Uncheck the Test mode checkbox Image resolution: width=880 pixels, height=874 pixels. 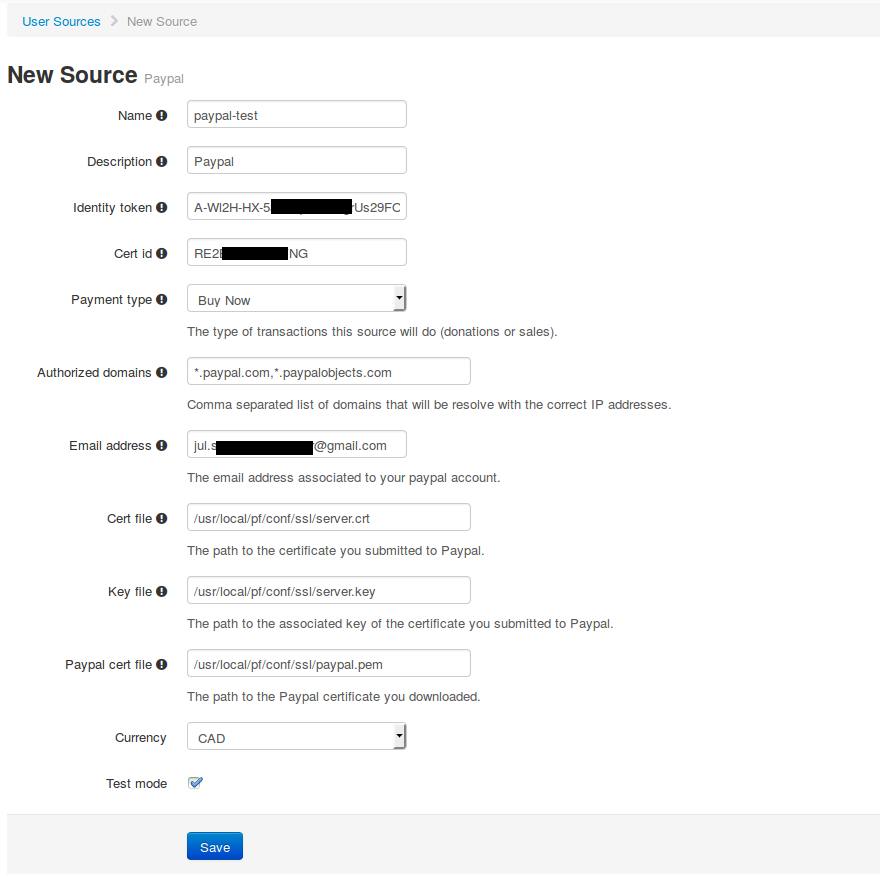195,783
